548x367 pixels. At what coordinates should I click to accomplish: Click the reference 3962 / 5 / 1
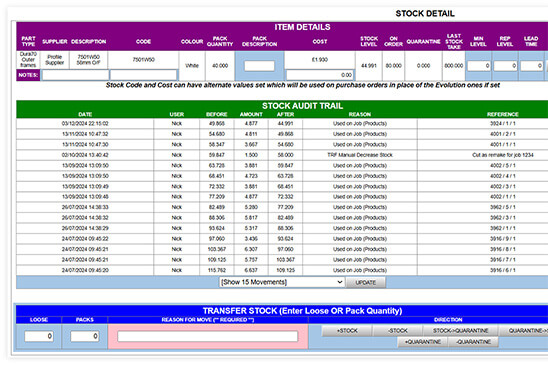tap(503, 207)
